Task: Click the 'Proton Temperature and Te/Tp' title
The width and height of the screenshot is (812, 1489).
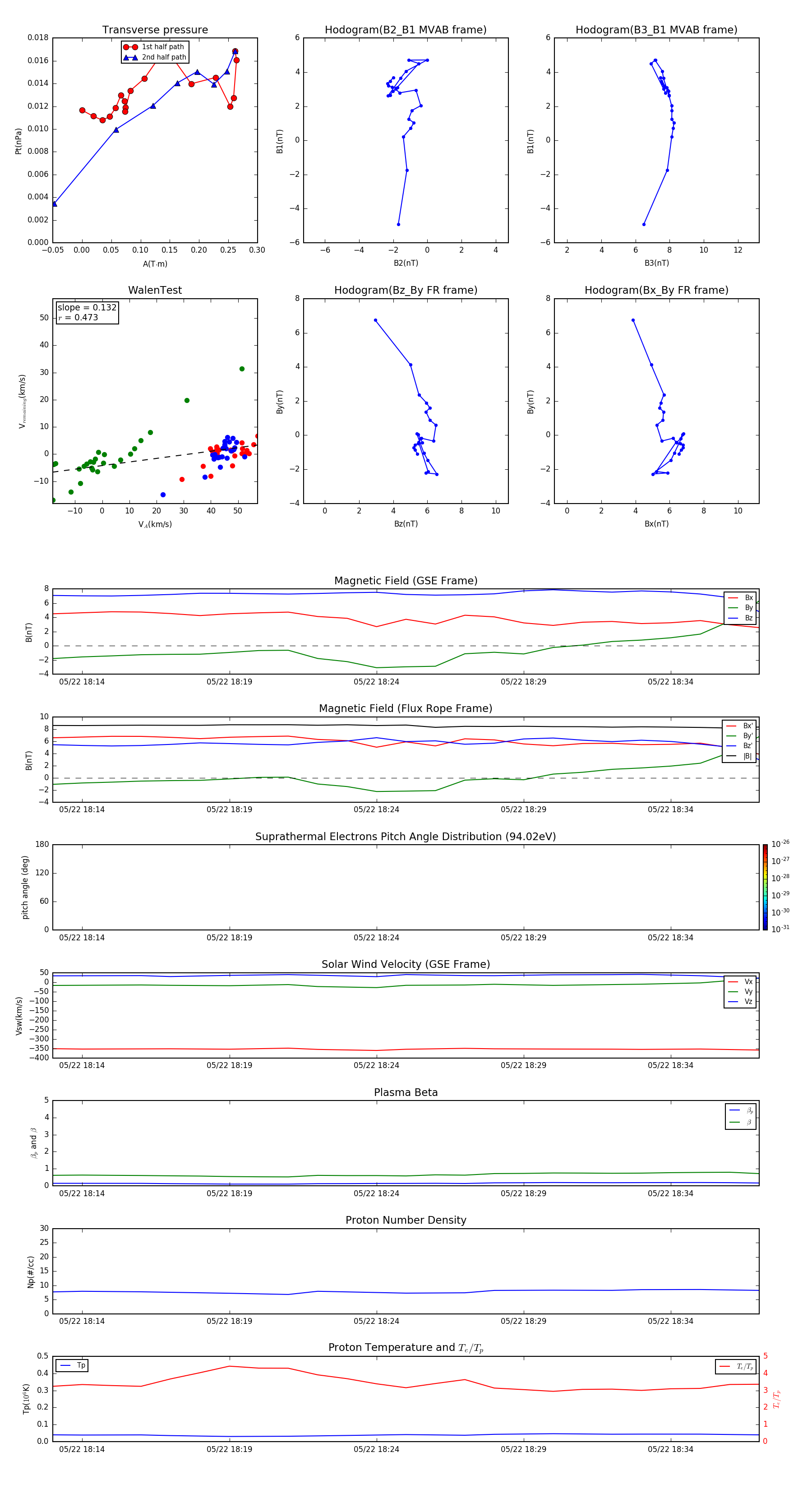Action: [x=406, y=1348]
